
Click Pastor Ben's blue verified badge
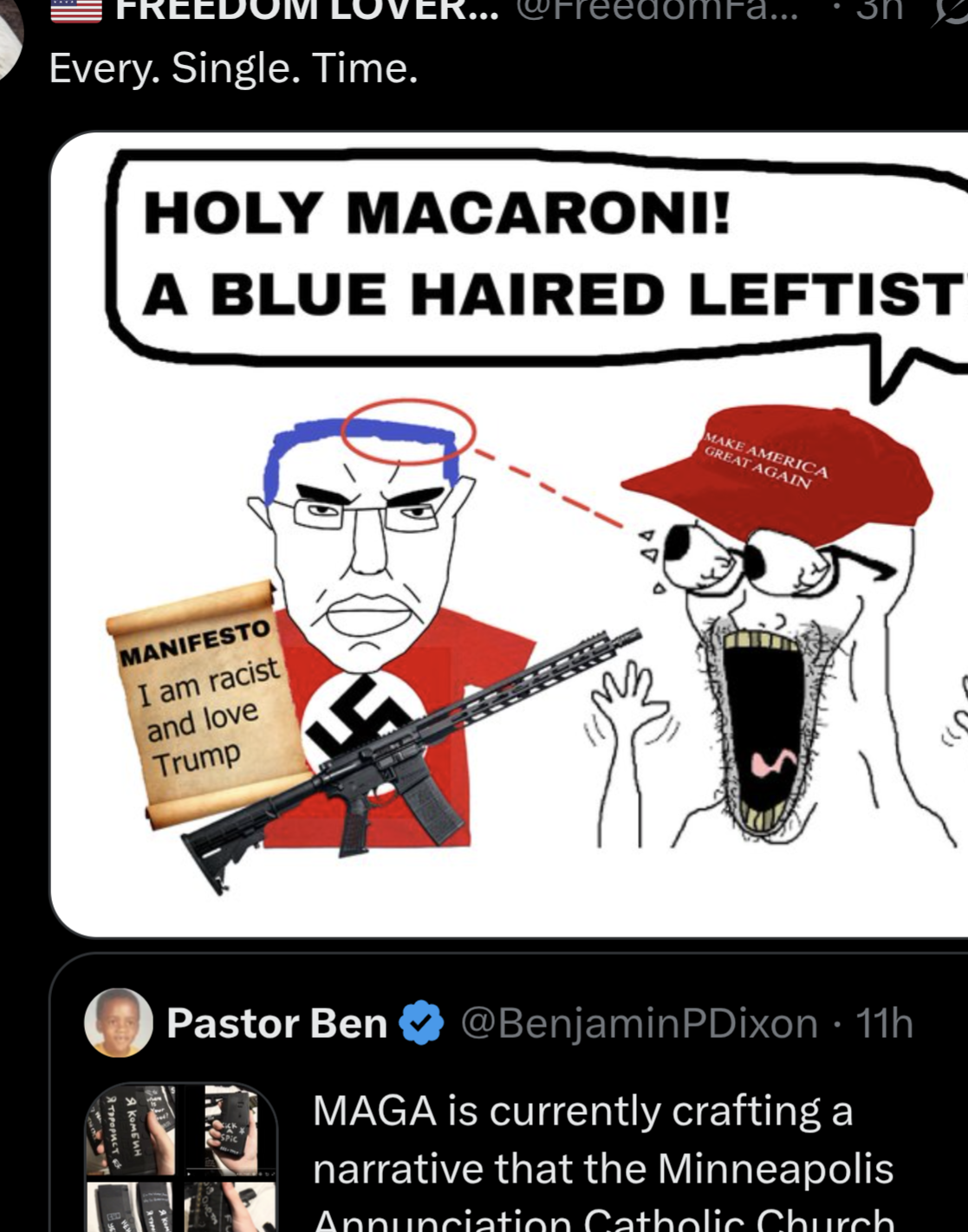click(x=421, y=1023)
